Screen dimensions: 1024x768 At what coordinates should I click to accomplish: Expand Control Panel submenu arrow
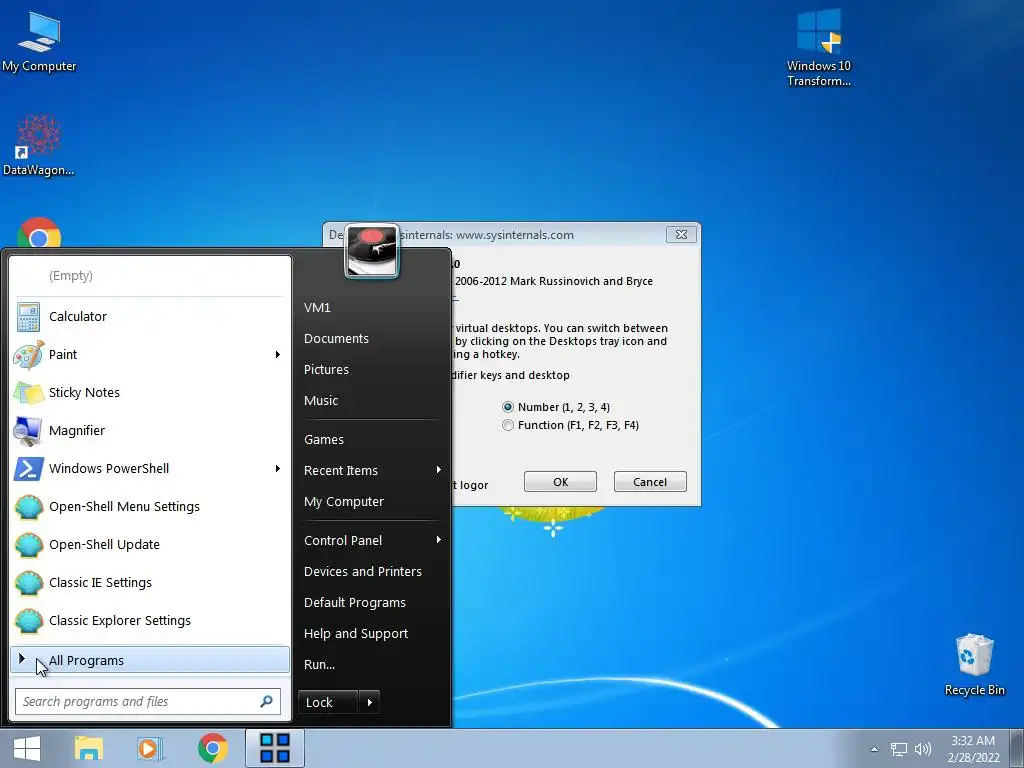click(439, 540)
